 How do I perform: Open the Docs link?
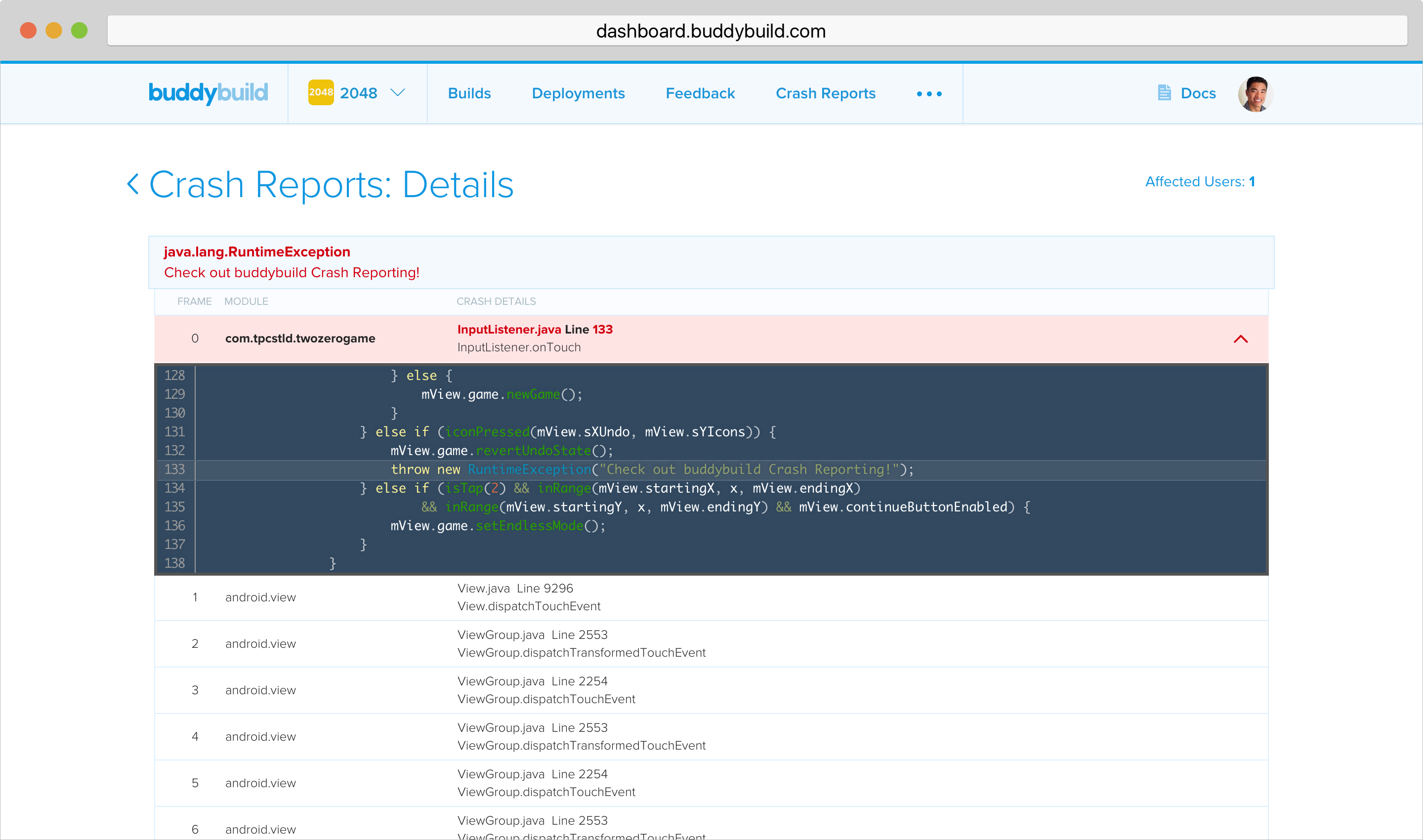1198,93
